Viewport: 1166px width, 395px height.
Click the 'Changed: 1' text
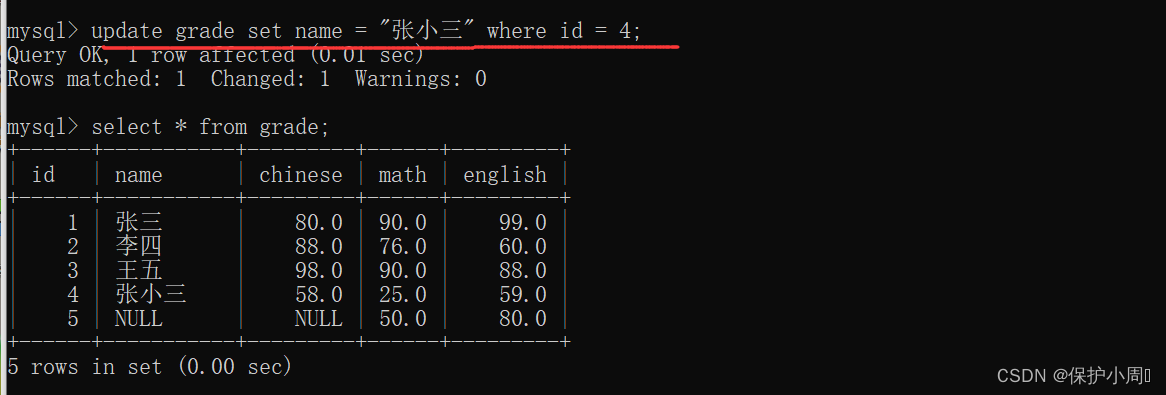(270, 79)
